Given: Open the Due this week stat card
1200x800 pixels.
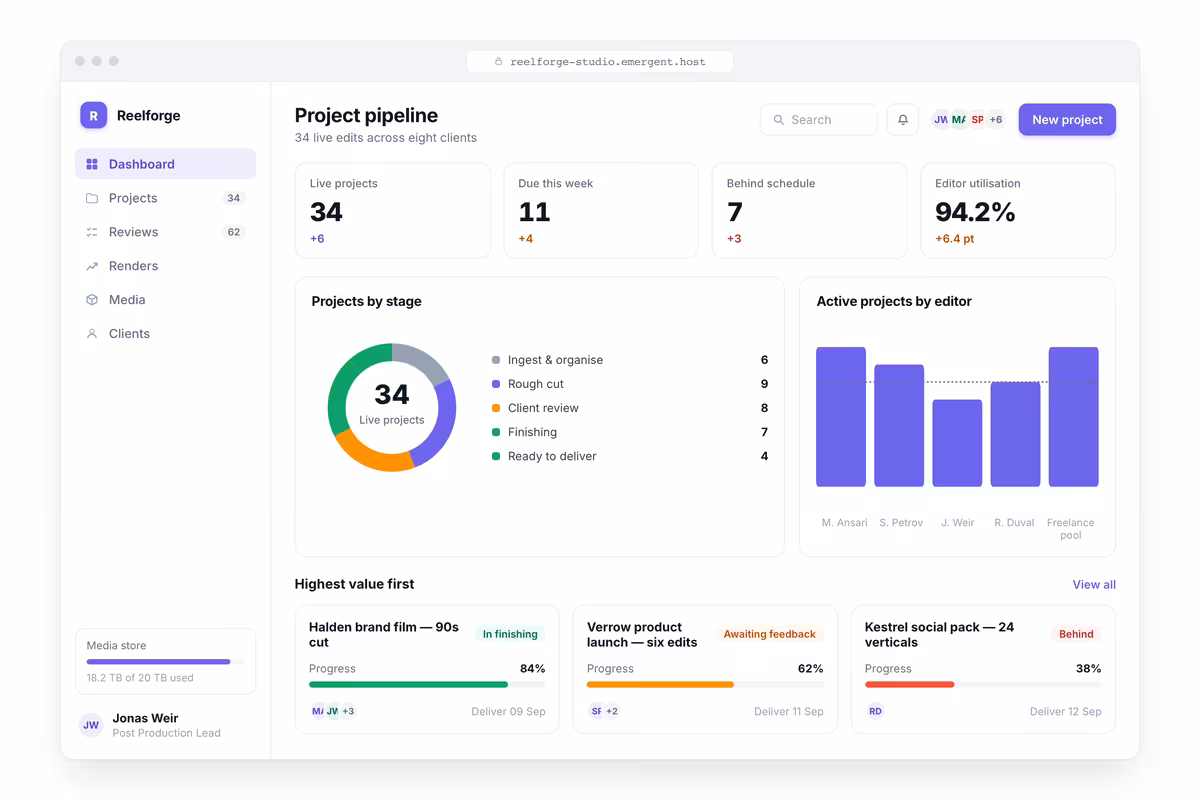Looking at the screenshot, I should [x=601, y=211].
